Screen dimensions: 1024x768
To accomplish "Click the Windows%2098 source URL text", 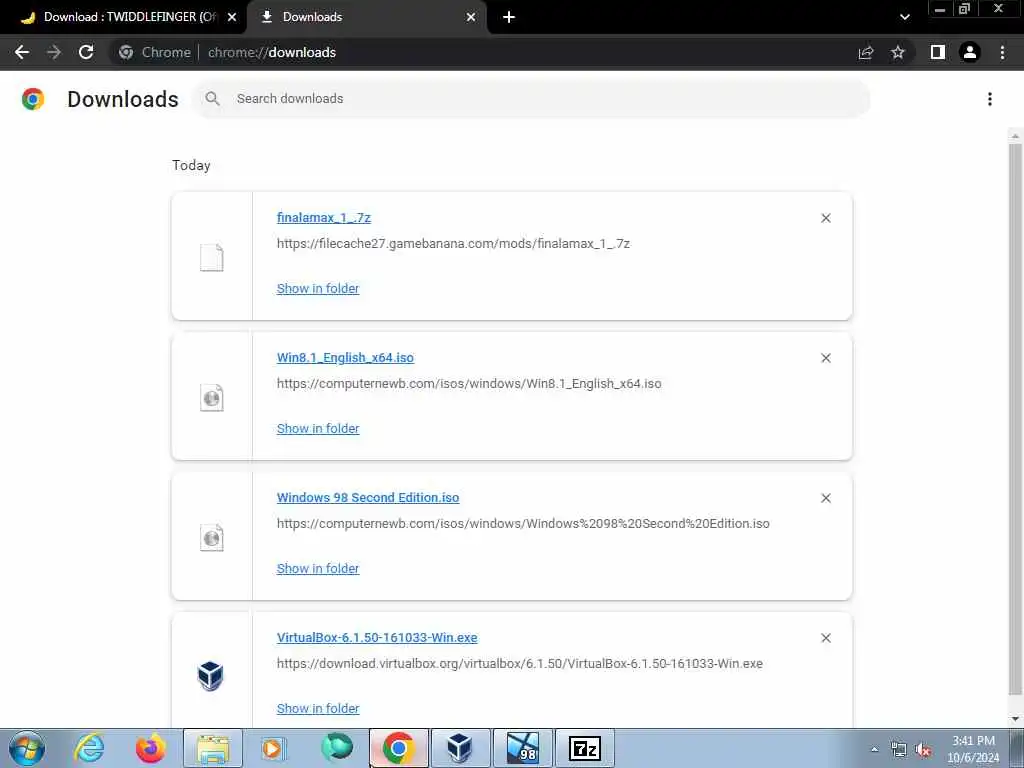I will click(x=523, y=524).
